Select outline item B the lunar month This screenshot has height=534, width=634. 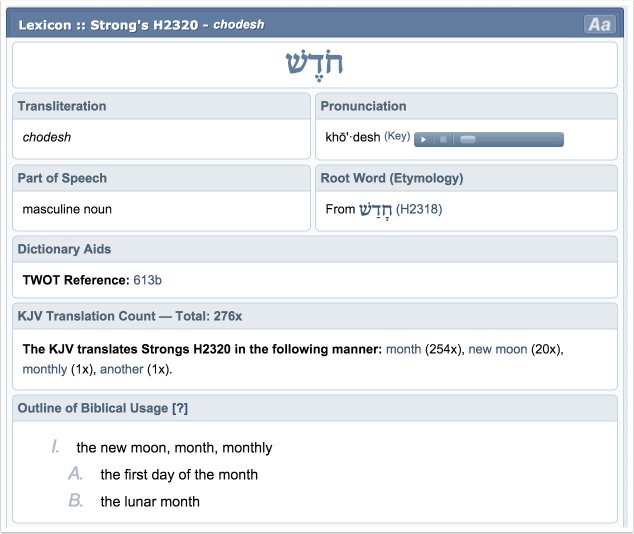coord(150,502)
